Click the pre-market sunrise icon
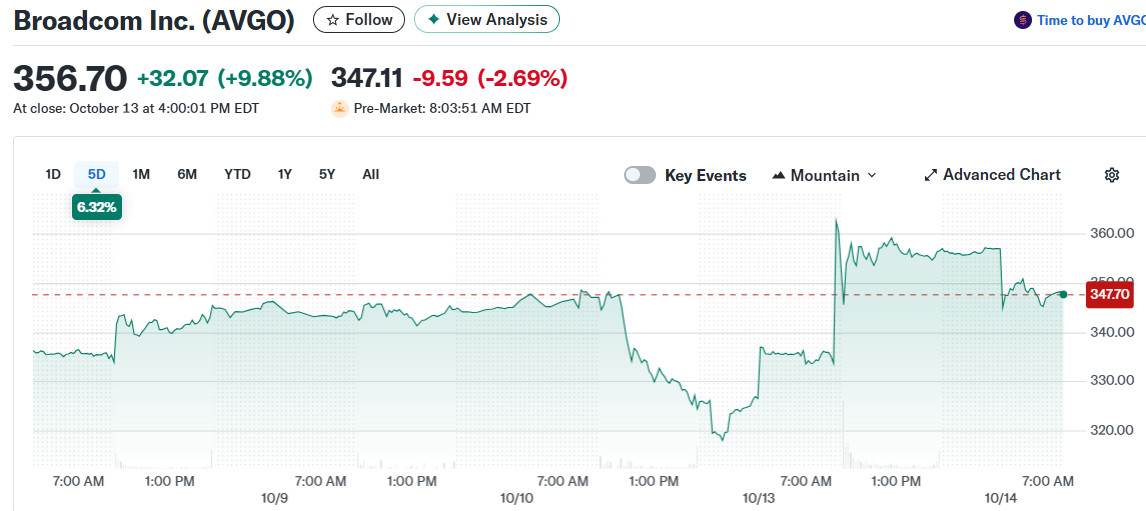The height and width of the screenshot is (511, 1146). (x=340, y=108)
